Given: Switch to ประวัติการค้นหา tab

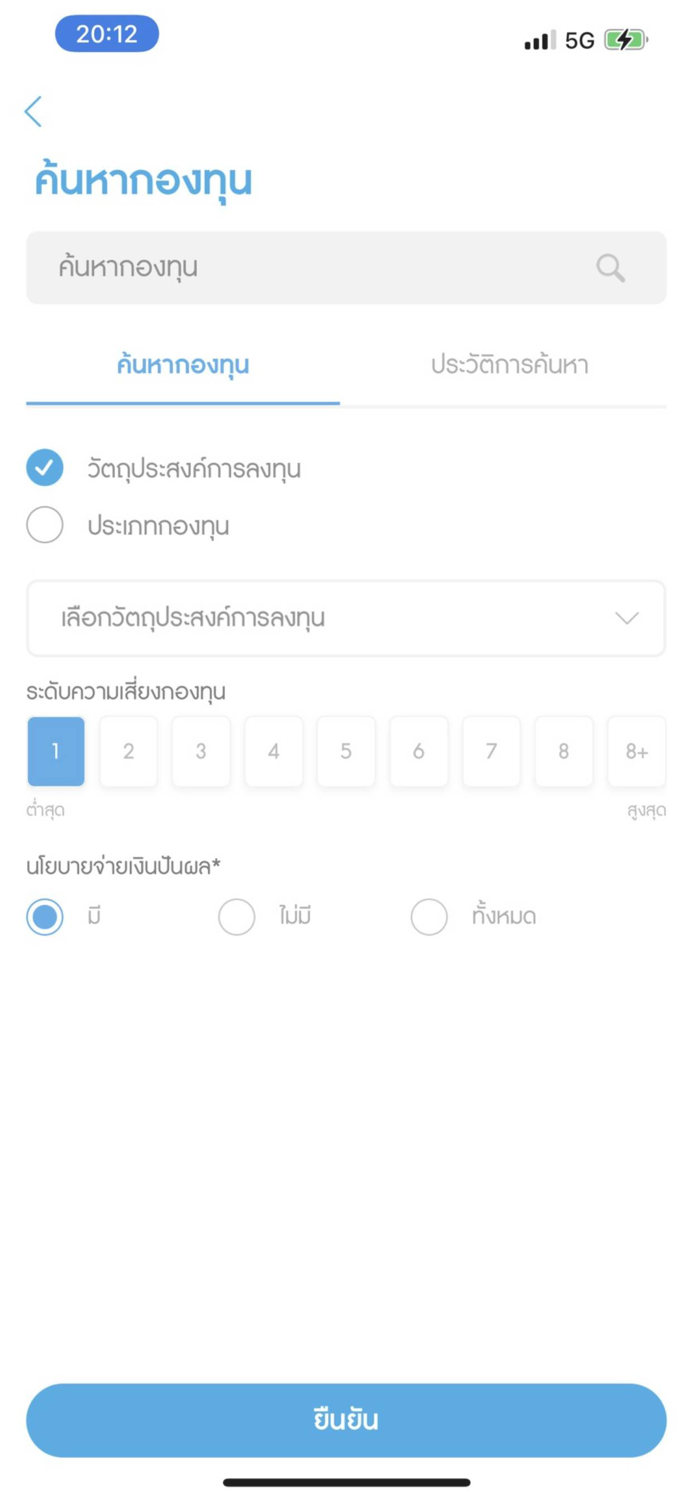Looking at the screenshot, I should pos(509,365).
